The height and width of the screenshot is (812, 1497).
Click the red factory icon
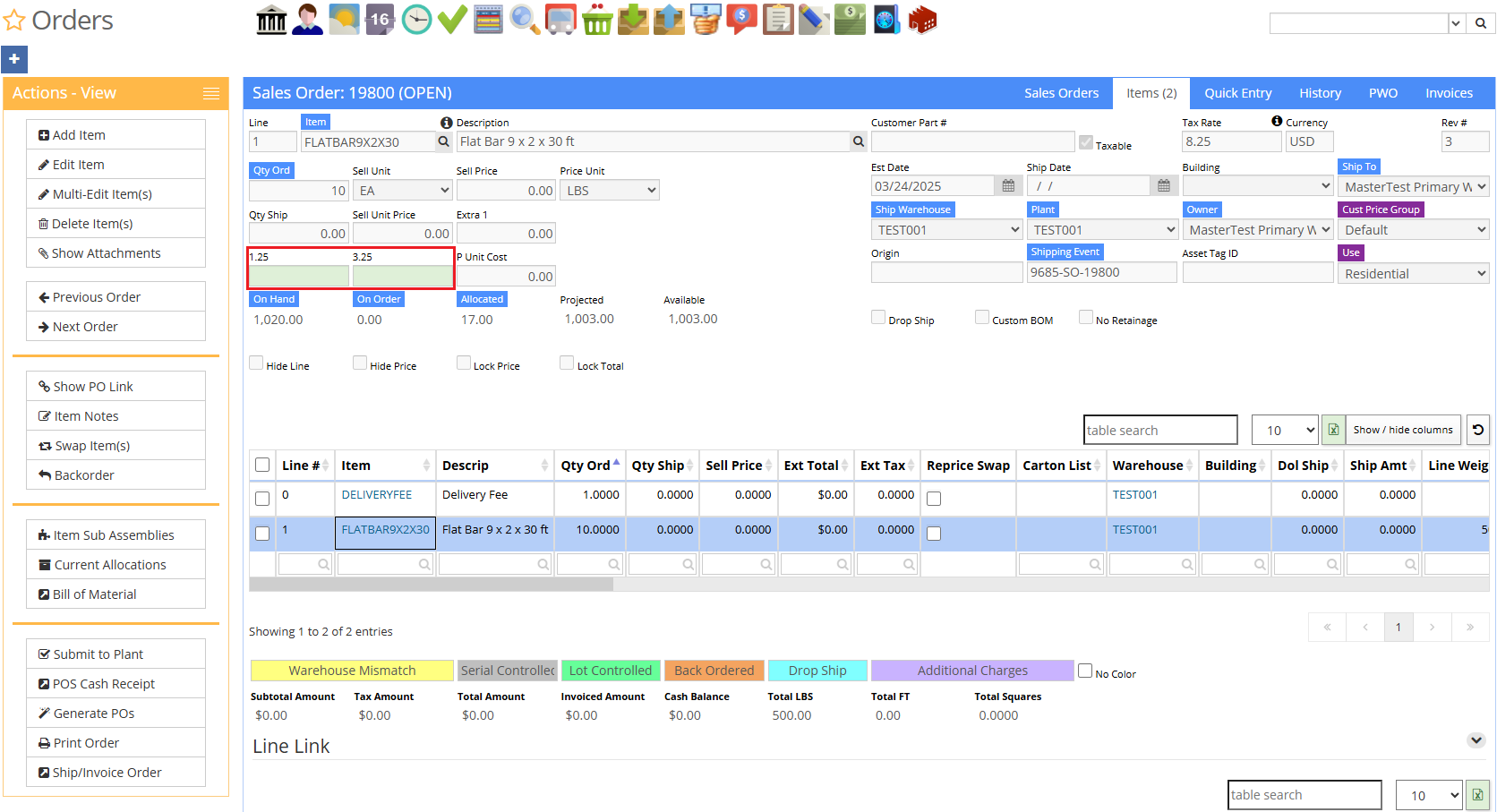922,20
